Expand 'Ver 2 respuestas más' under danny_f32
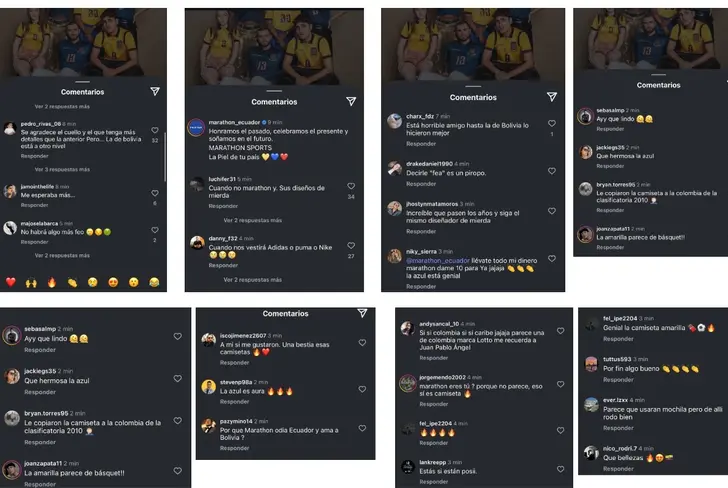The width and height of the screenshot is (728, 488). pos(253,280)
